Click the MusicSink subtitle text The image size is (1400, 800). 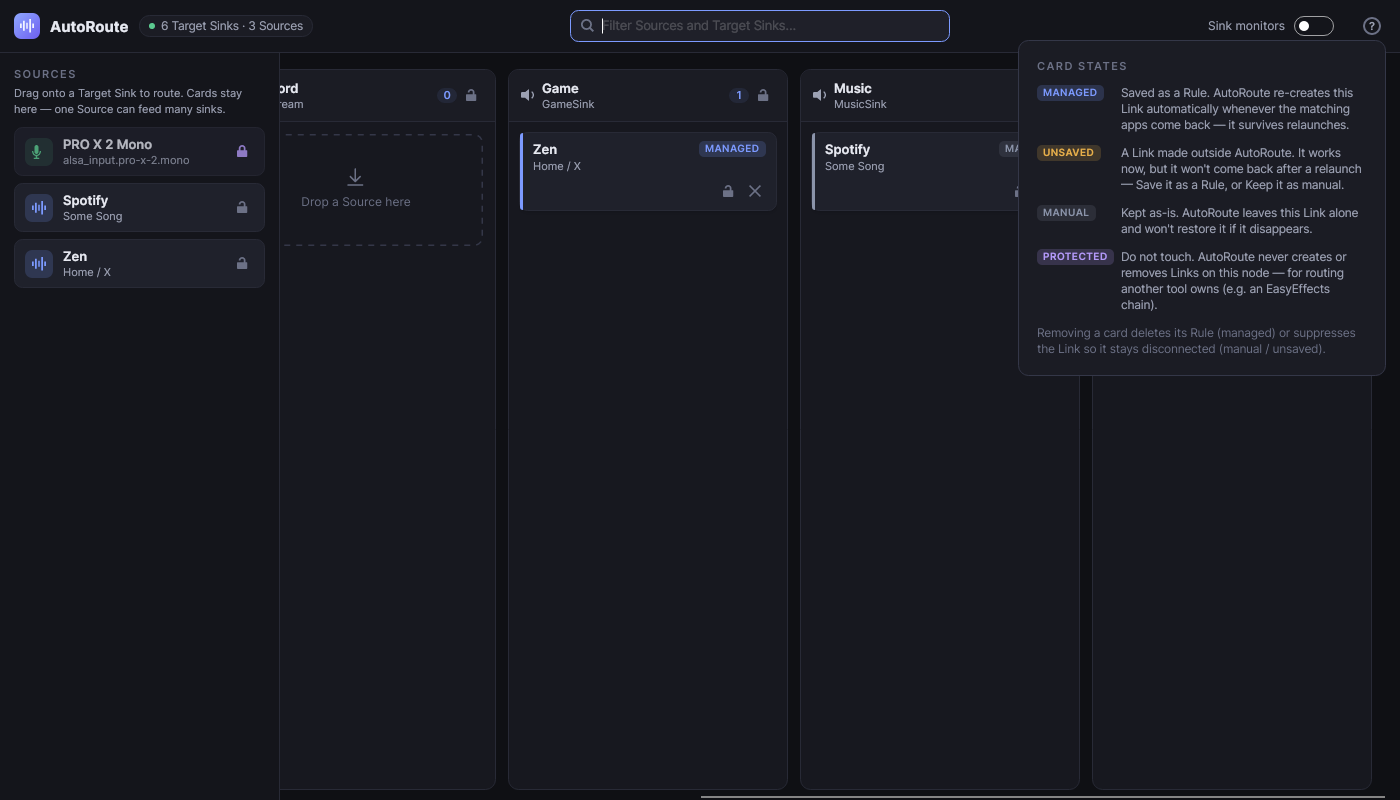(860, 104)
